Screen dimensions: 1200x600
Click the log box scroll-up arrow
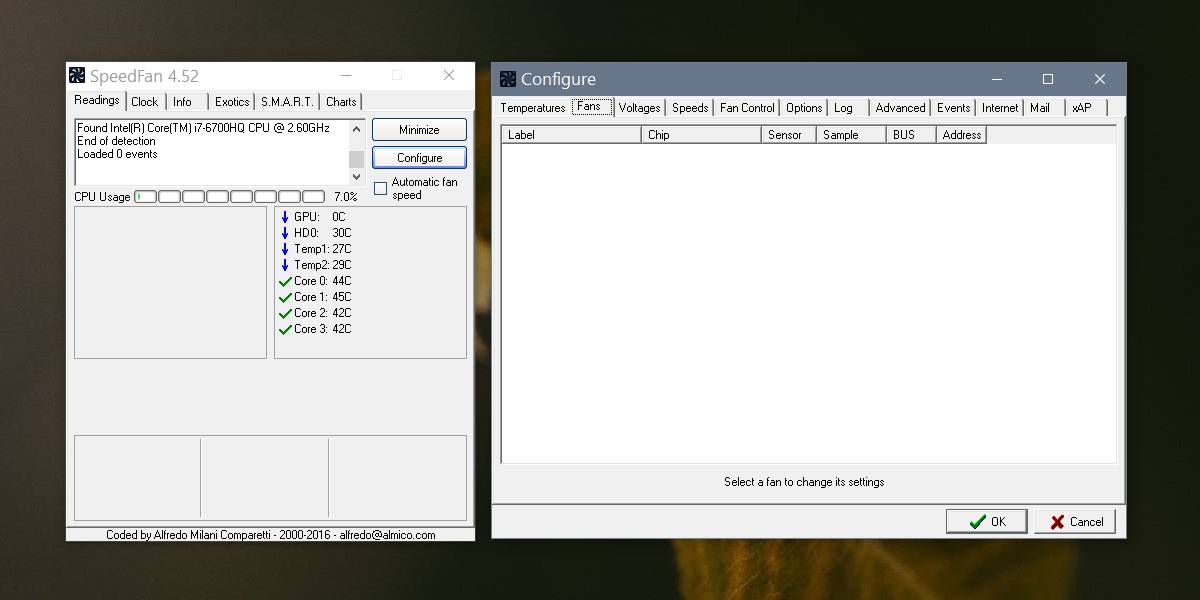click(x=357, y=129)
